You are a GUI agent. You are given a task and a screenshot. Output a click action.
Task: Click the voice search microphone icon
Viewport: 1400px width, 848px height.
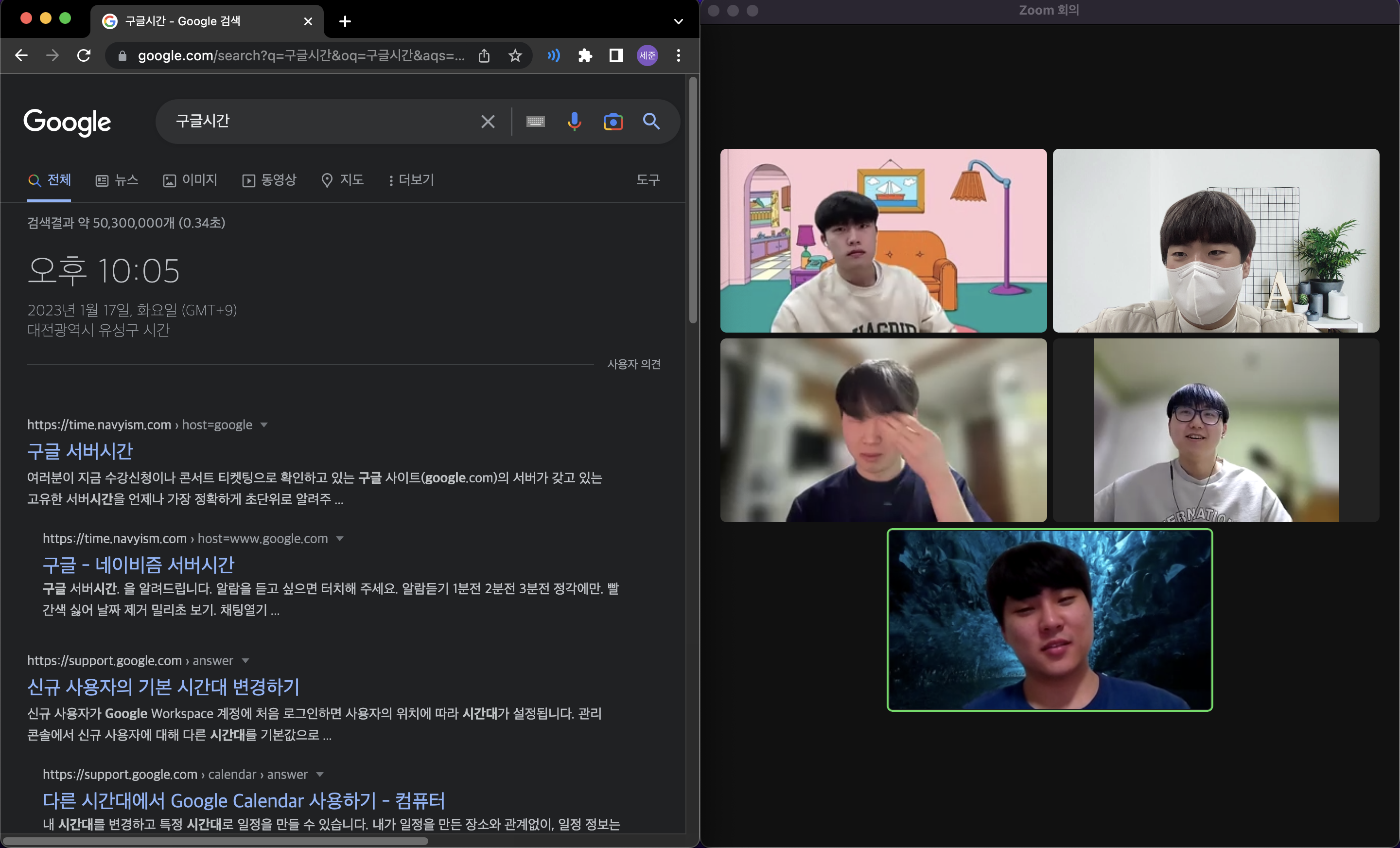click(574, 121)
